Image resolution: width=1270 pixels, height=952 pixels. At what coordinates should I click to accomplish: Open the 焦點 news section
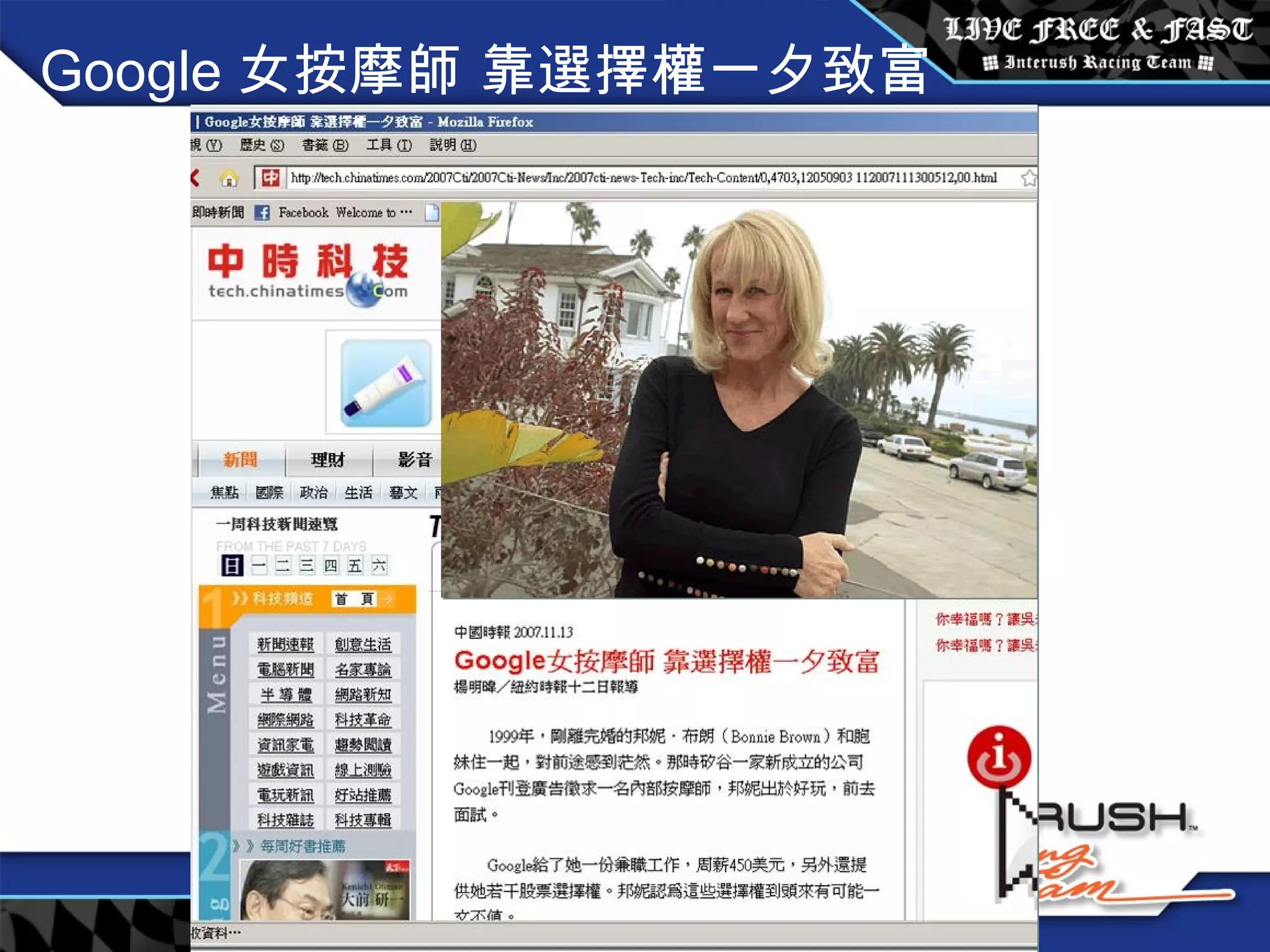point(224,493)
